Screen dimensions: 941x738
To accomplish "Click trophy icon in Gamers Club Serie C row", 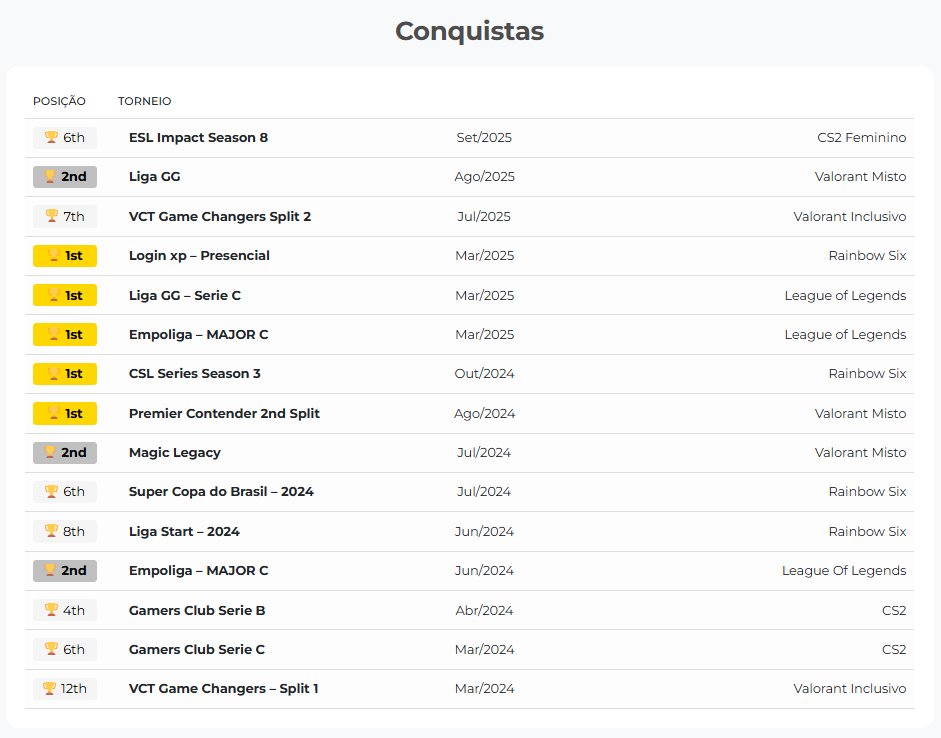I will click(52, 649).
